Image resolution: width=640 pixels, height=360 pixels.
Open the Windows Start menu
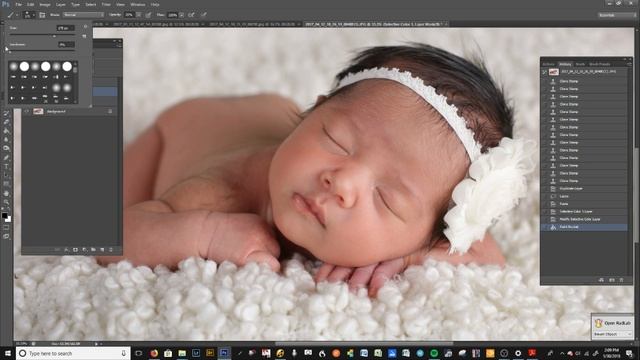pyautogui.click(x=7, y=353)
